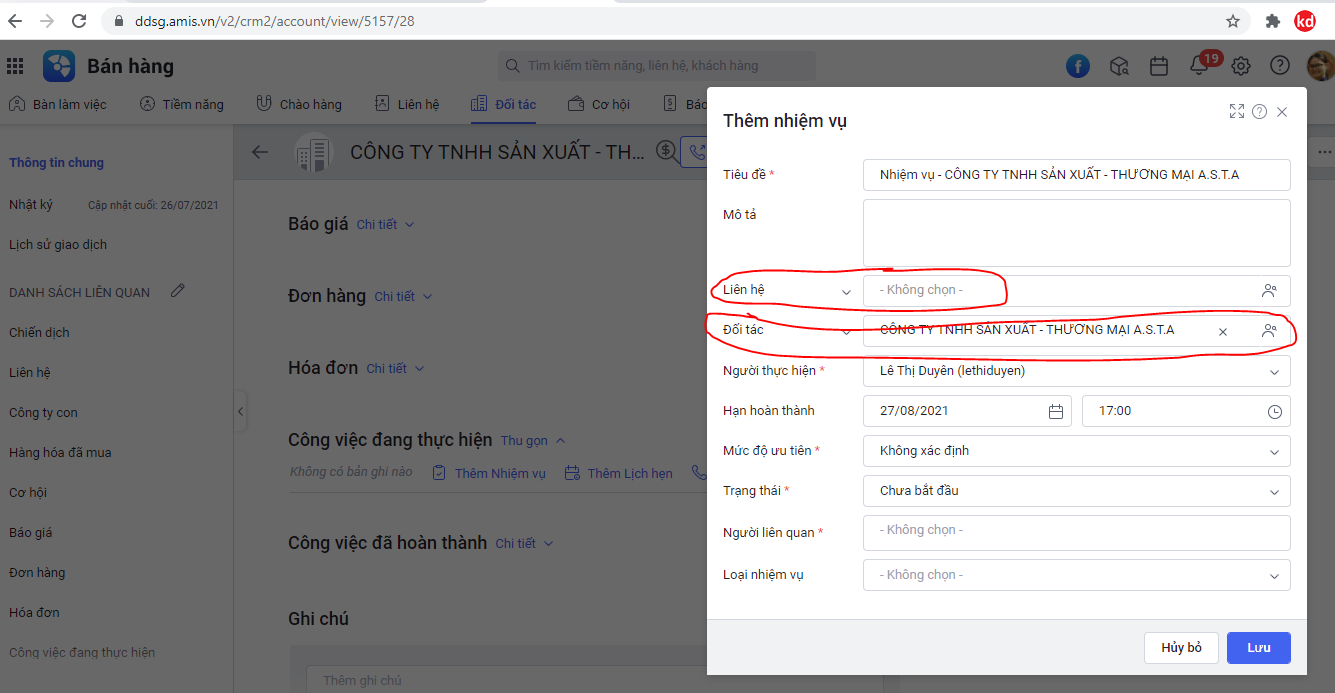This screenshot has height=693, width=1335.
Task: Open Hàng hóa đã mua in related list
Action: coord(60,453)
